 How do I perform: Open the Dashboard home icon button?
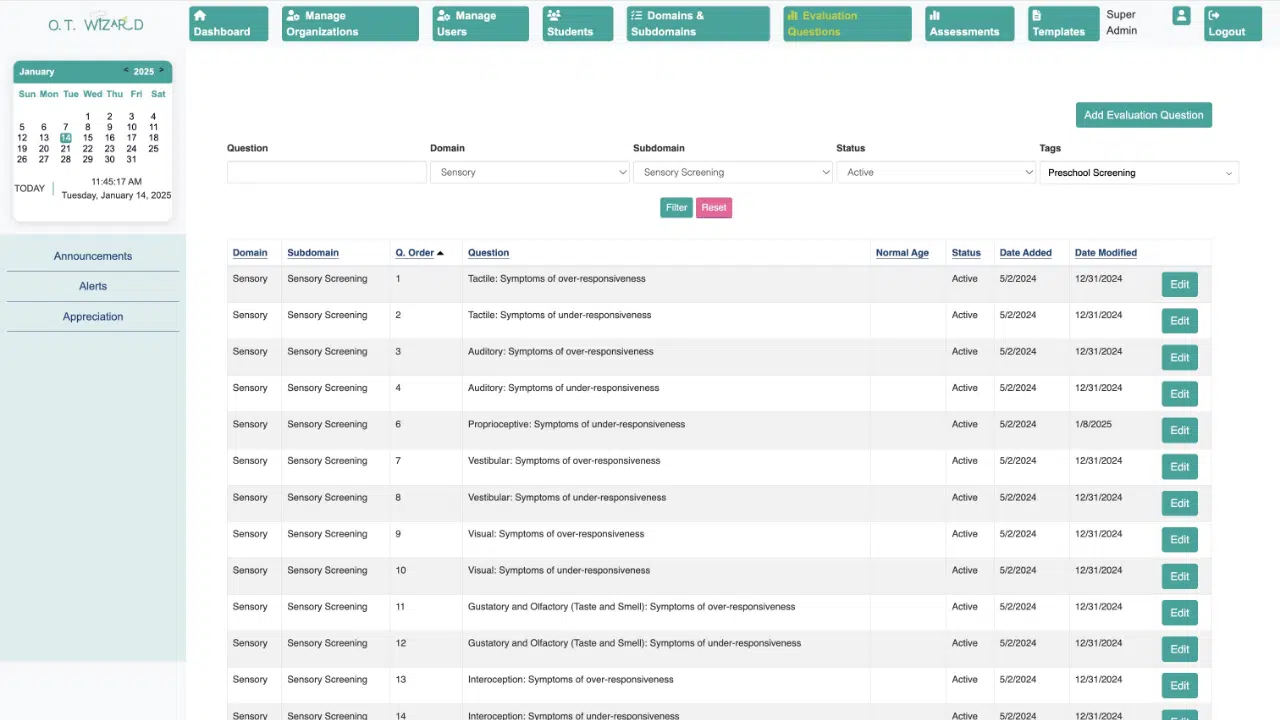point(228,24)
